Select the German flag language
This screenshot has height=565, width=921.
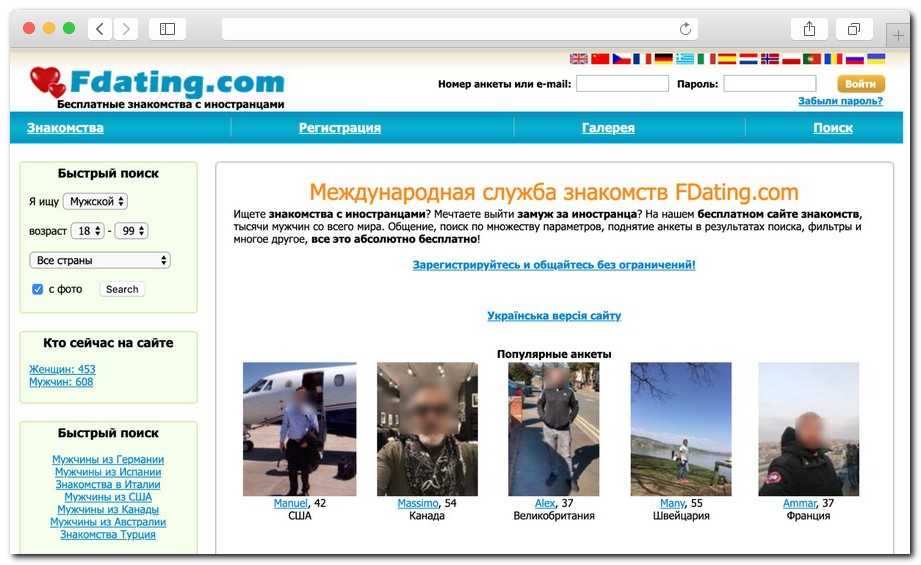[x=664, y=59]
